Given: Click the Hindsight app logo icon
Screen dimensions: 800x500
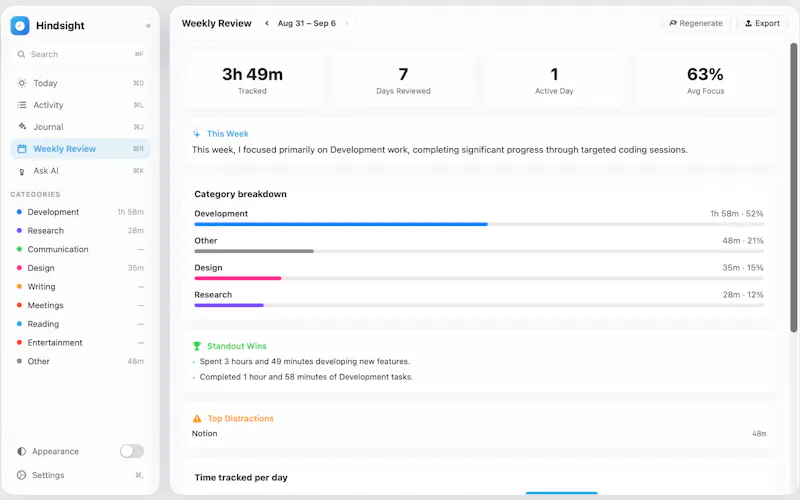Looking at the screenshot, I should tap(20, 26).
